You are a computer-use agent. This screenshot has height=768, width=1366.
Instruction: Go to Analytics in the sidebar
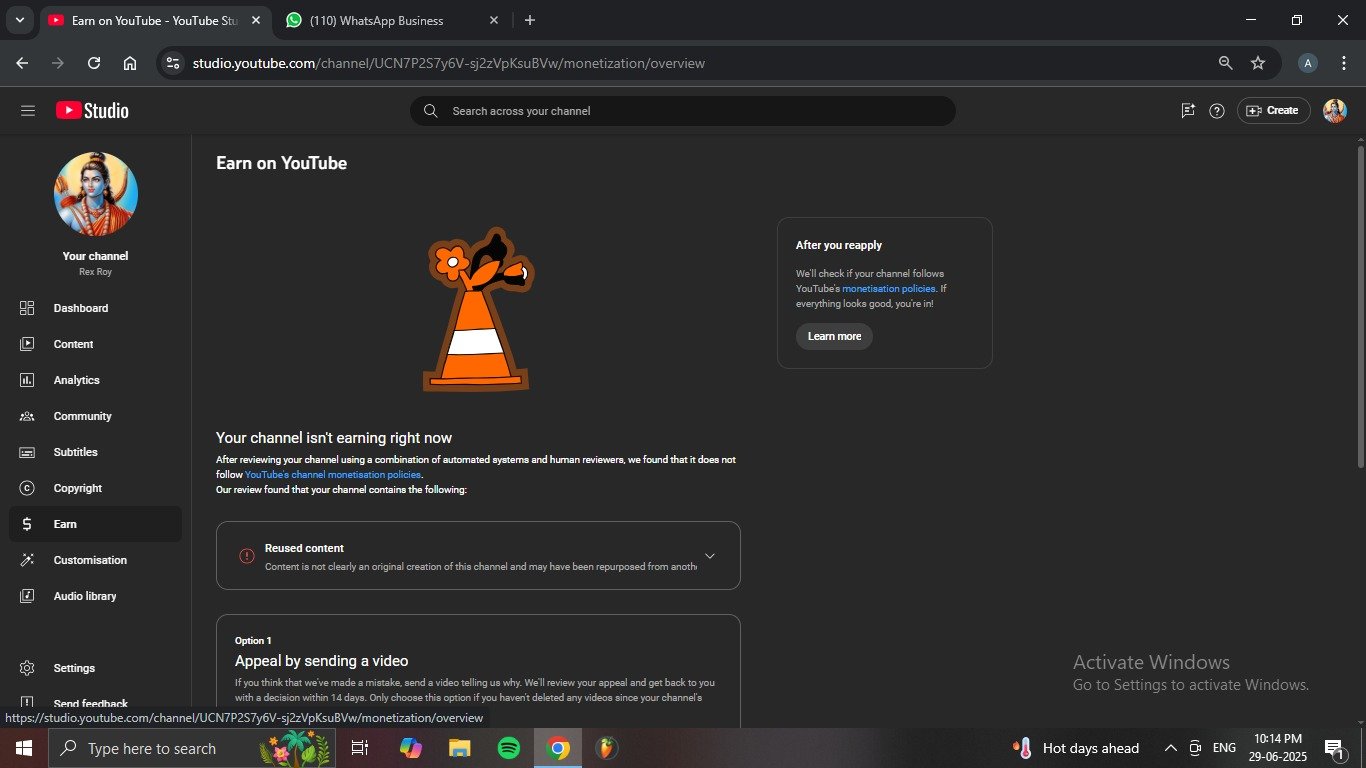coord(96,380)
